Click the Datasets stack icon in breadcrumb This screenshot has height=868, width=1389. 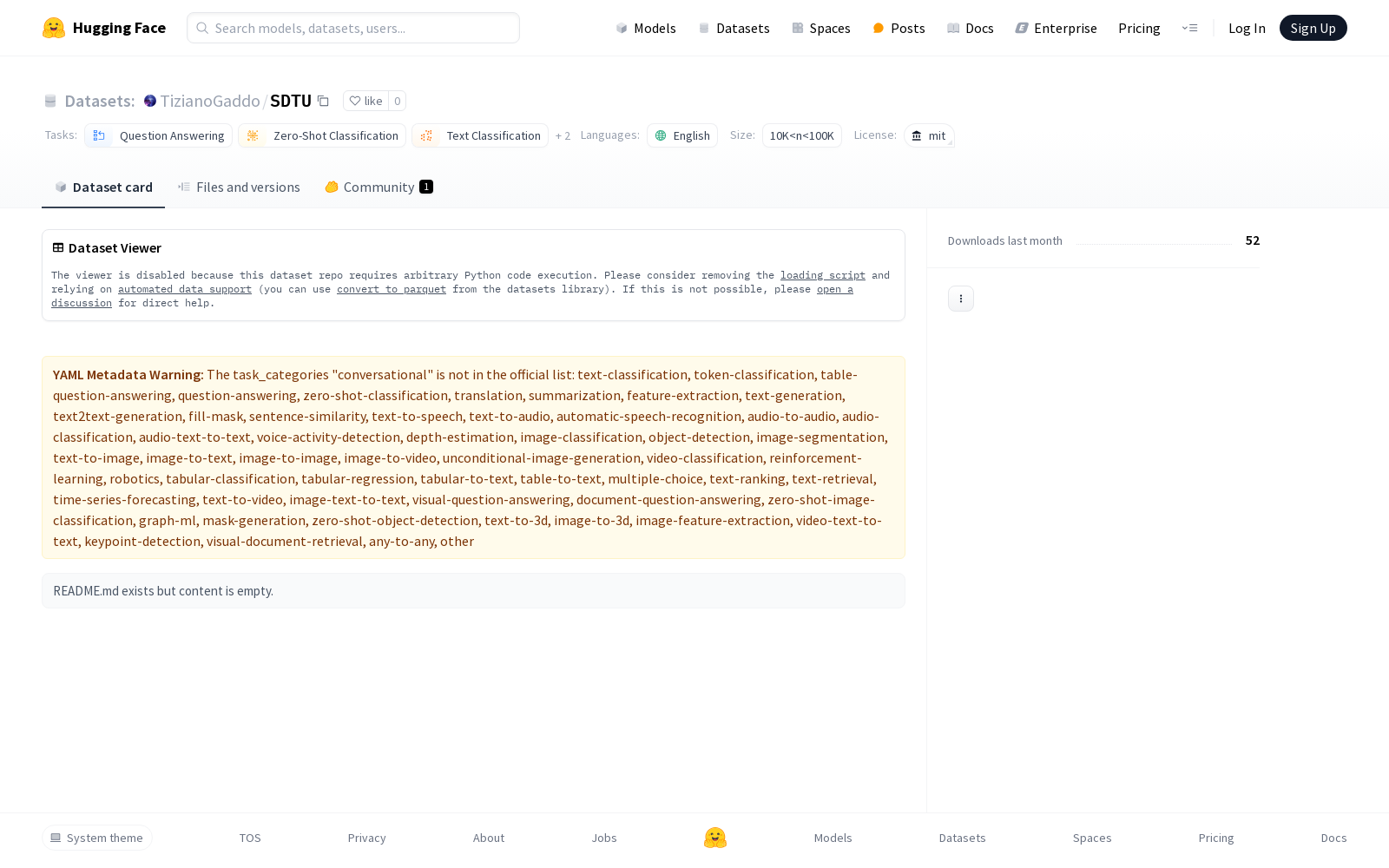pos(50,101)
